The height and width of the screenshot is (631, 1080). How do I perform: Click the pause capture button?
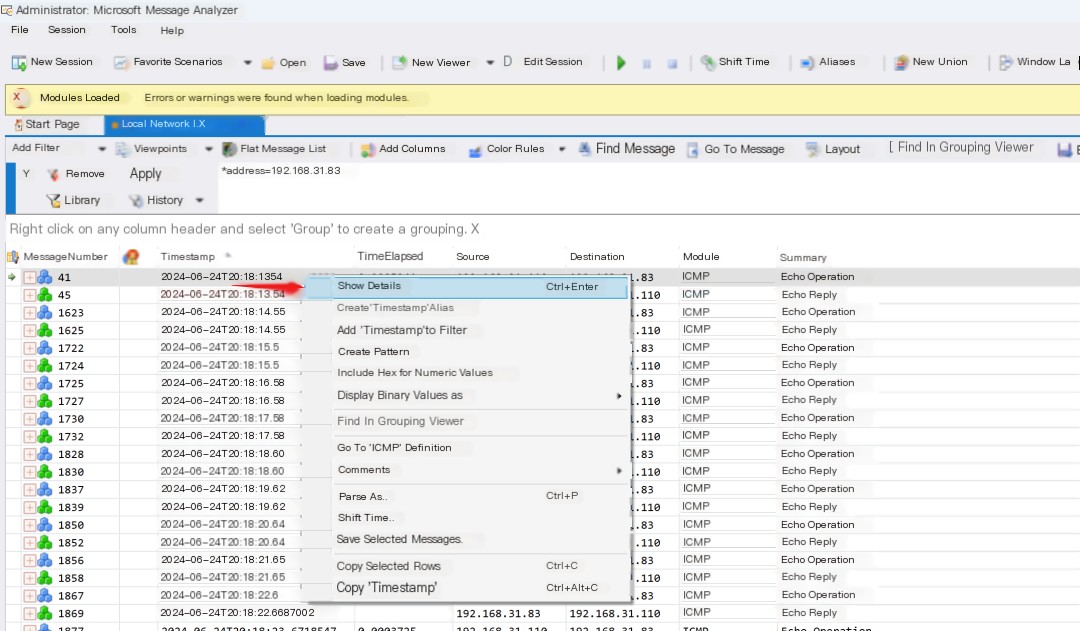pos(647,63)
